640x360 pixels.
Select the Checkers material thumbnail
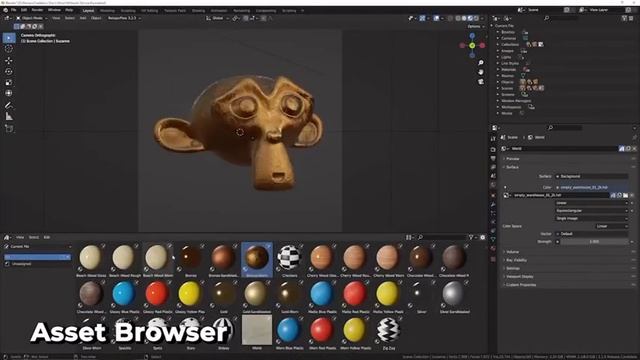point(289,260)
